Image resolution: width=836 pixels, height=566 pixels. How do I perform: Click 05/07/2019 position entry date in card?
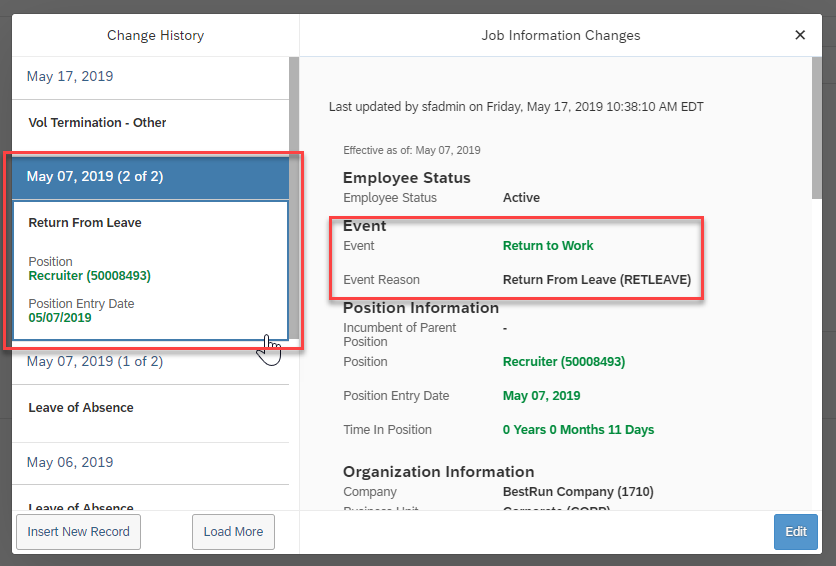click(x=60, y=318)
